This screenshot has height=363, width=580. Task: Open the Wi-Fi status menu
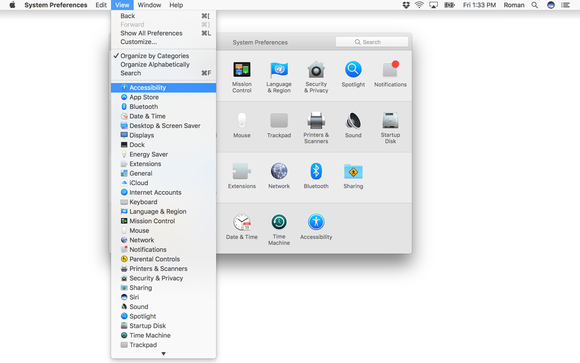[x=419, y=5]
